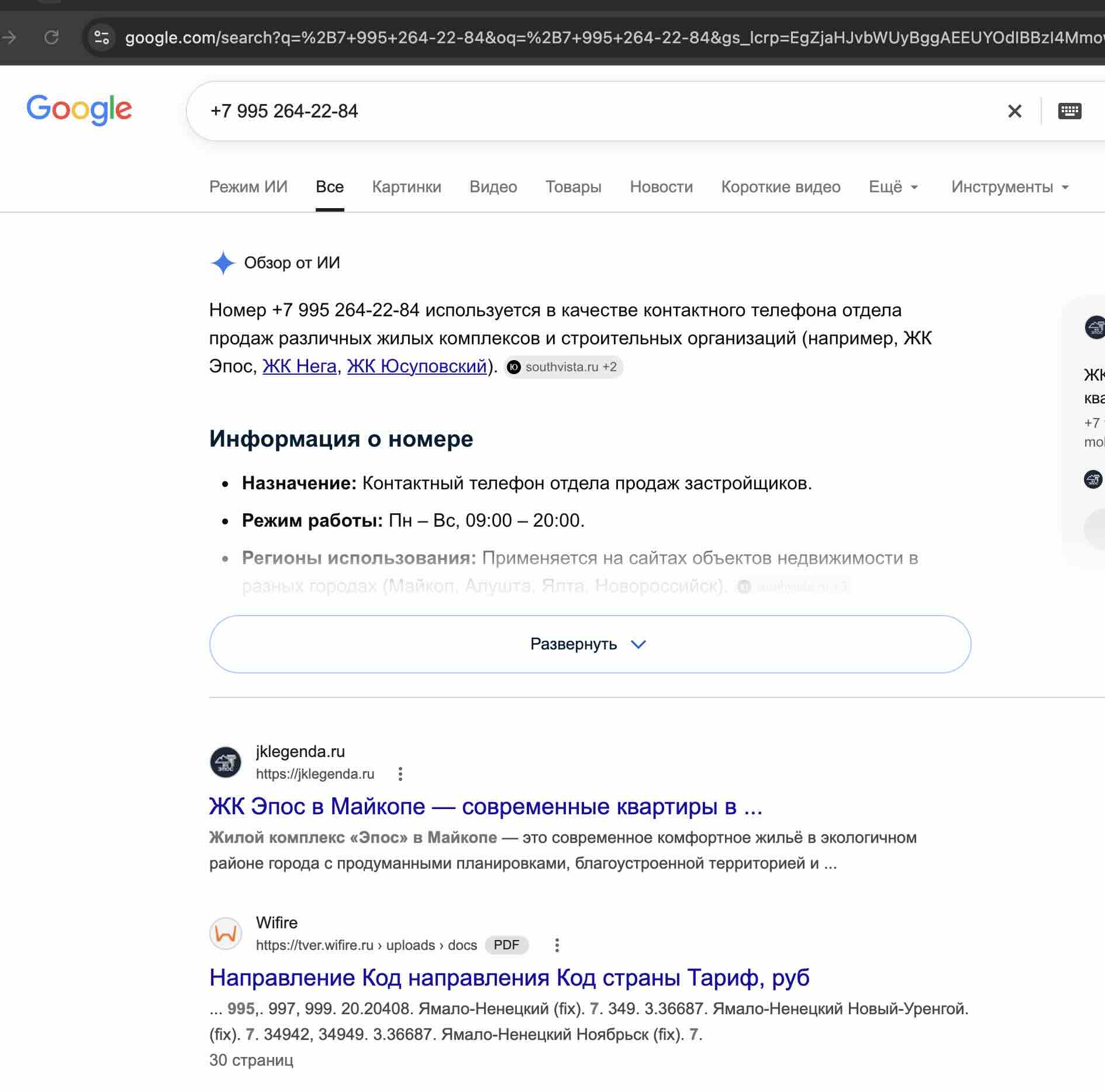Click the southvista.ru +2 source chip

coord(563,367)
